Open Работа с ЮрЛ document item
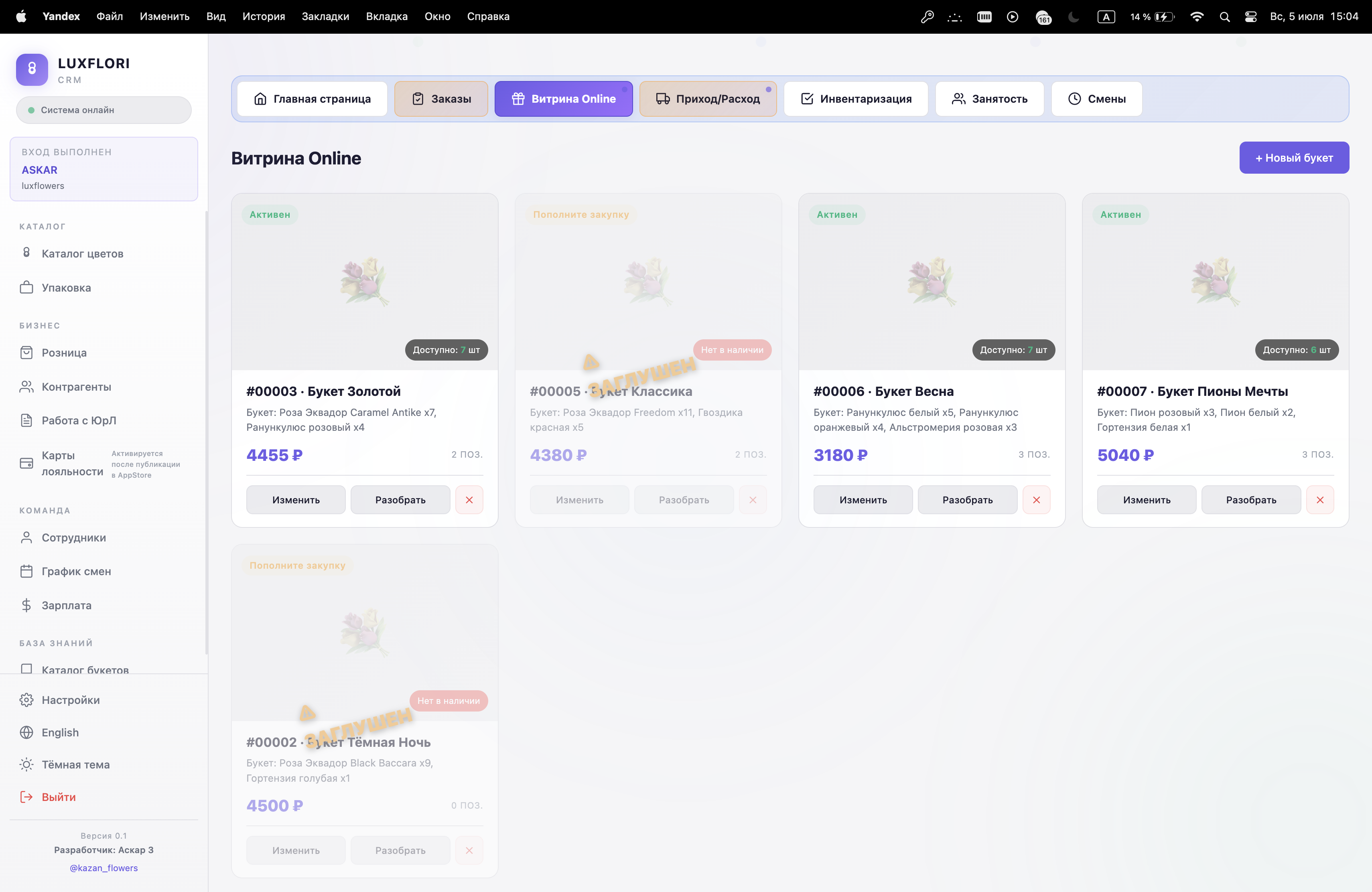 point(104,421)
